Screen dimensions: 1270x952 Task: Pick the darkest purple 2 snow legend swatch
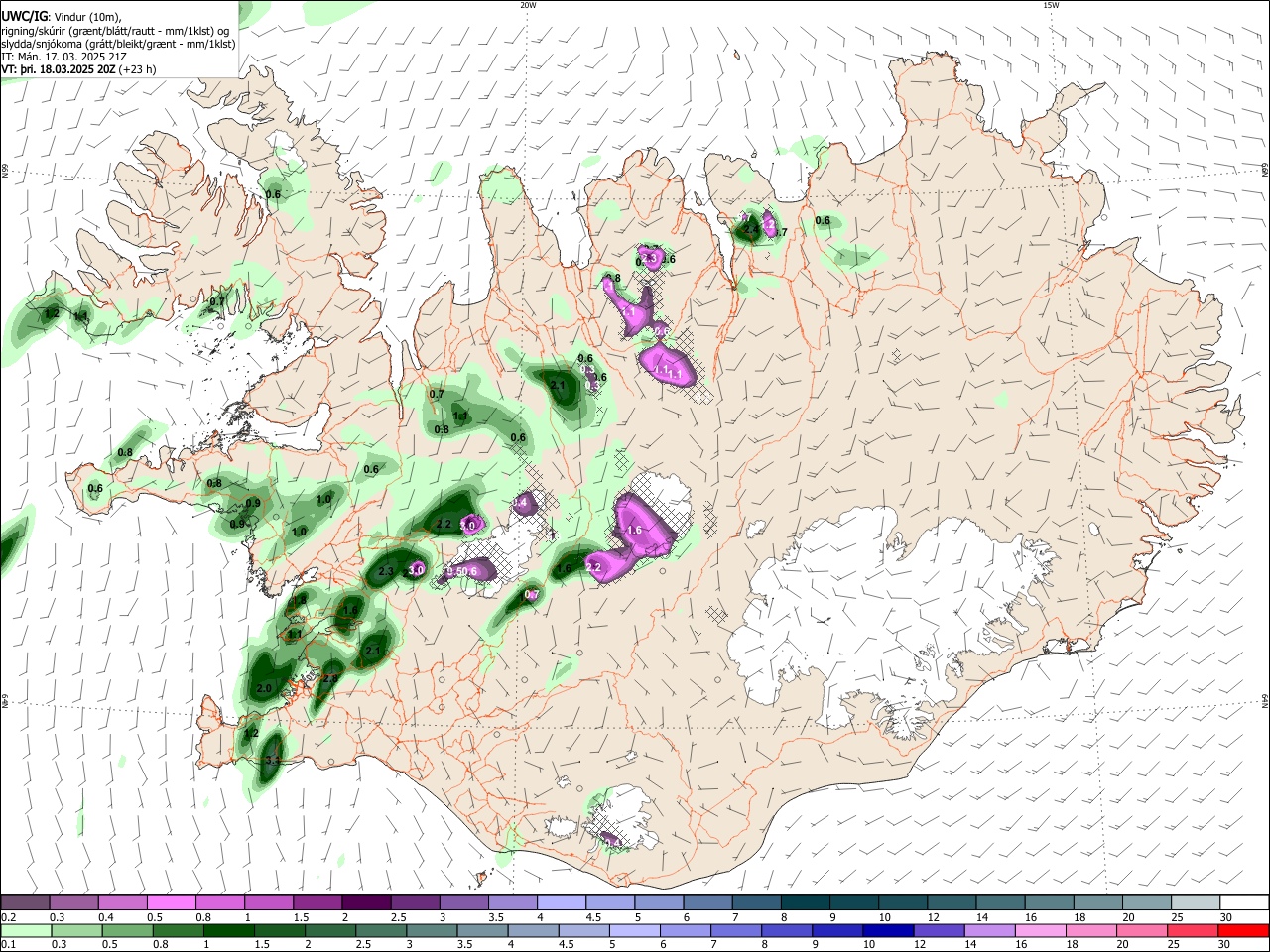click(x=366, y=902)
